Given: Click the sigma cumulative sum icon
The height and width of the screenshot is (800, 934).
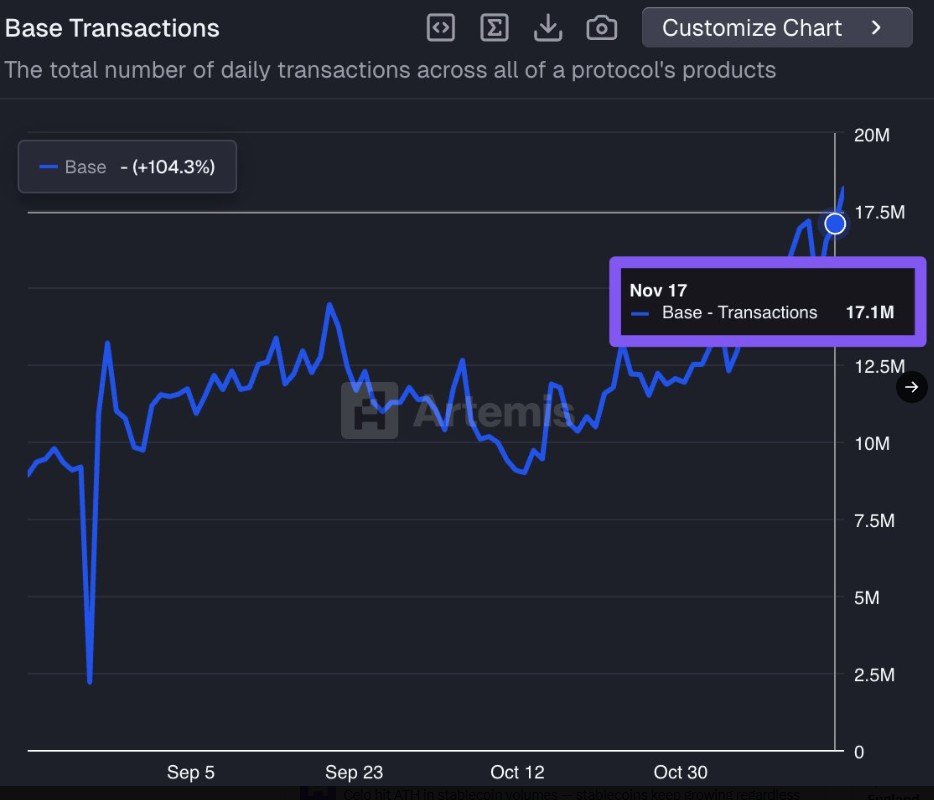Looking at the screenshot, I should [x=494, y=28].
